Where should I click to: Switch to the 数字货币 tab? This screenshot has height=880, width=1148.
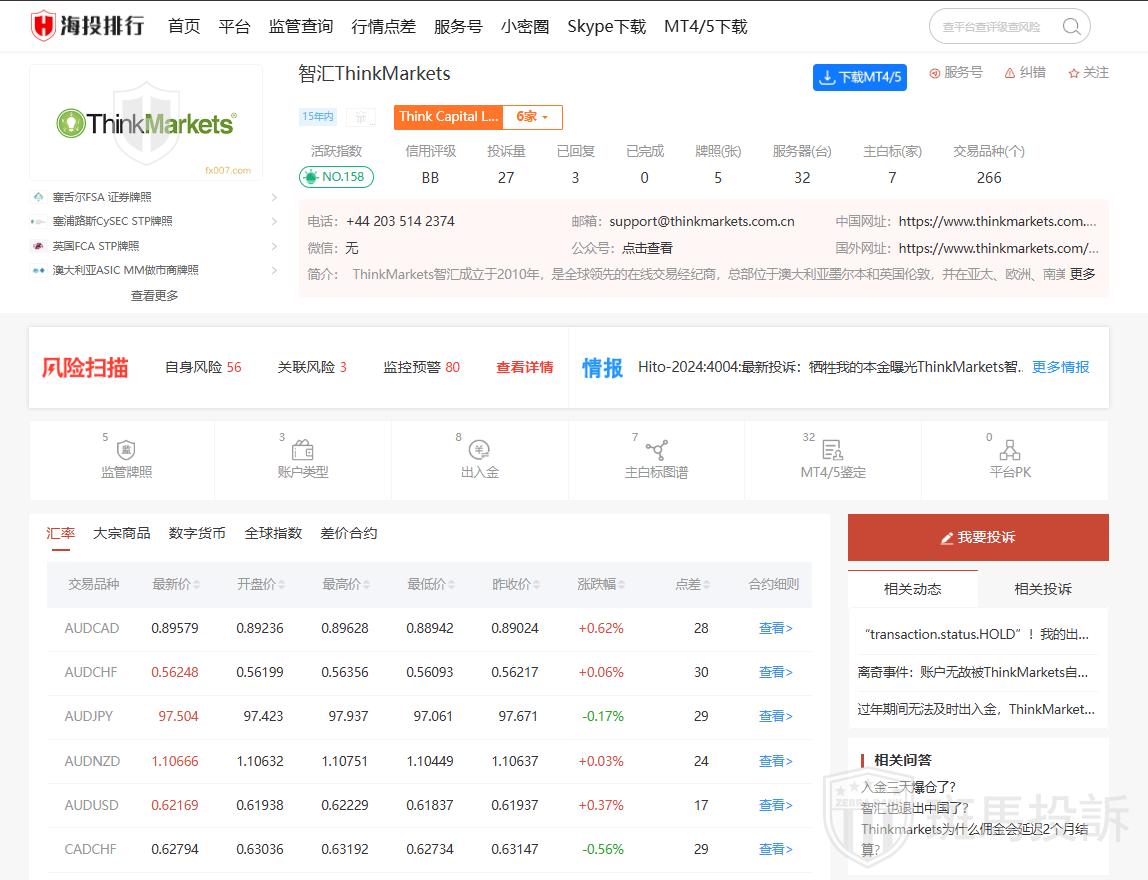(x=197, y=533)
